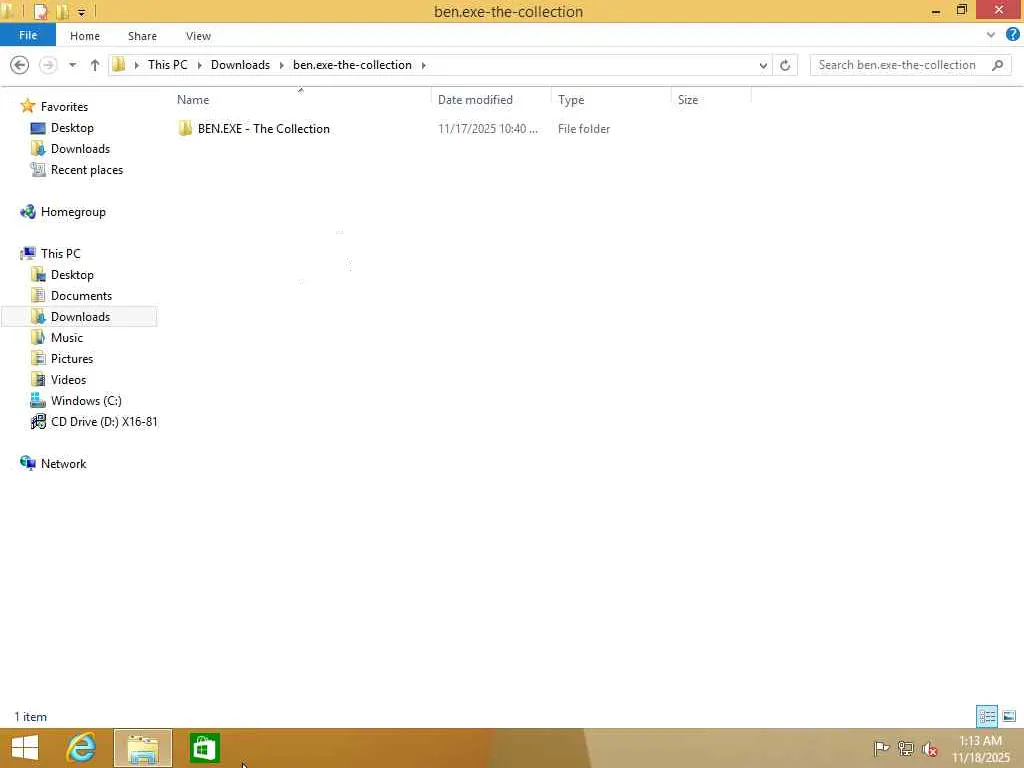Open Downloads under Favorites

click(80, 148)
